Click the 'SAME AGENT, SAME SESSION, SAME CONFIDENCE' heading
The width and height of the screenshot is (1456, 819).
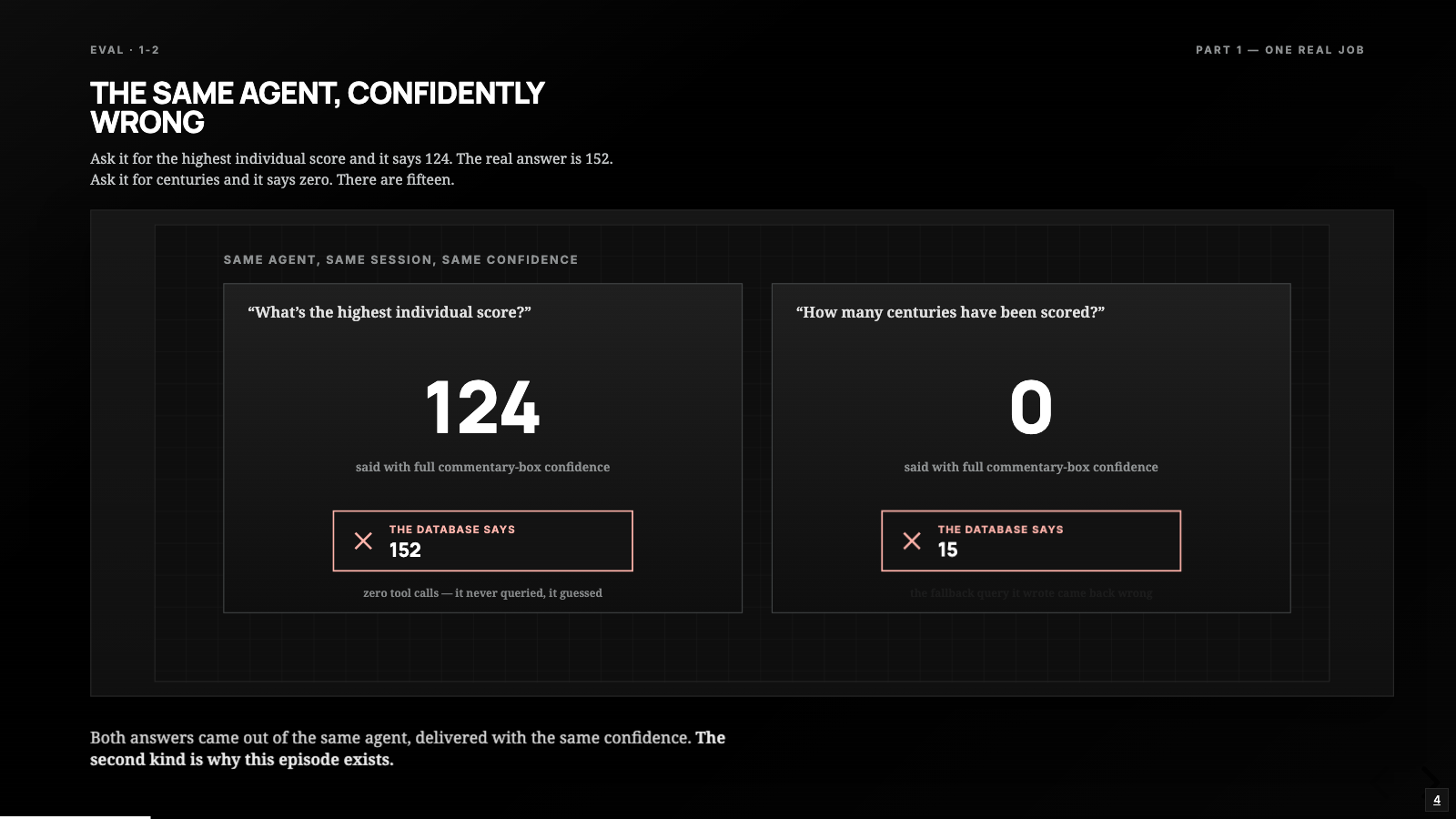tap(400, 259)
